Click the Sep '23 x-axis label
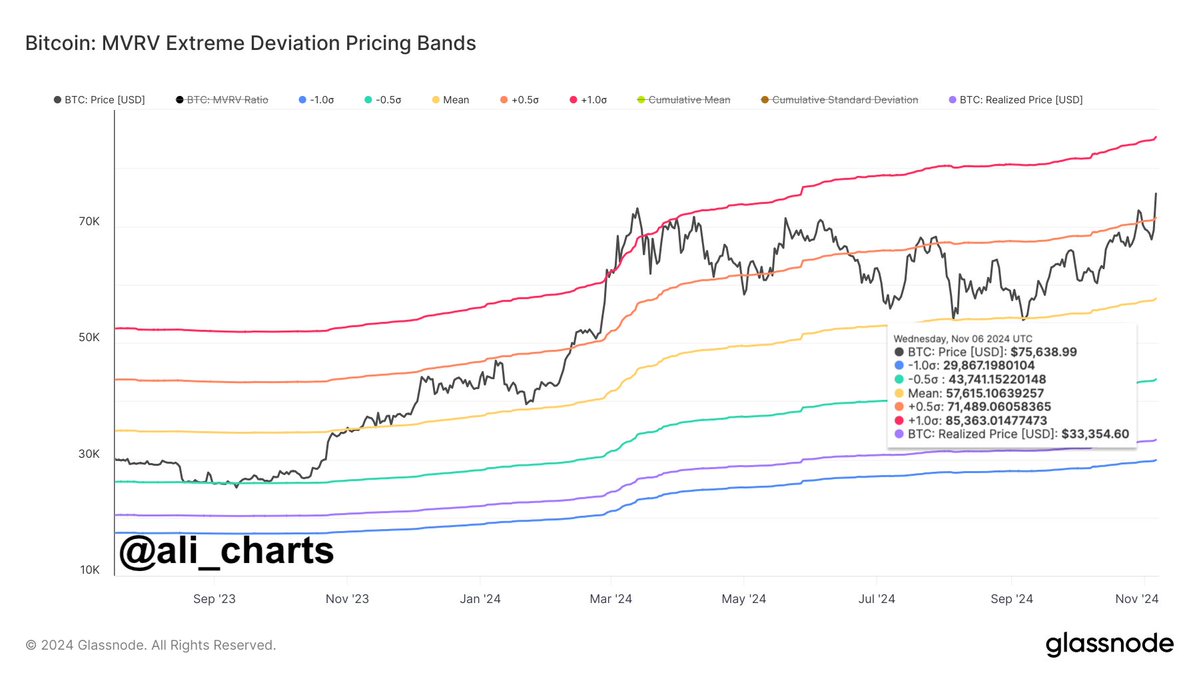 pyautogui.click(x=214, y=599)
